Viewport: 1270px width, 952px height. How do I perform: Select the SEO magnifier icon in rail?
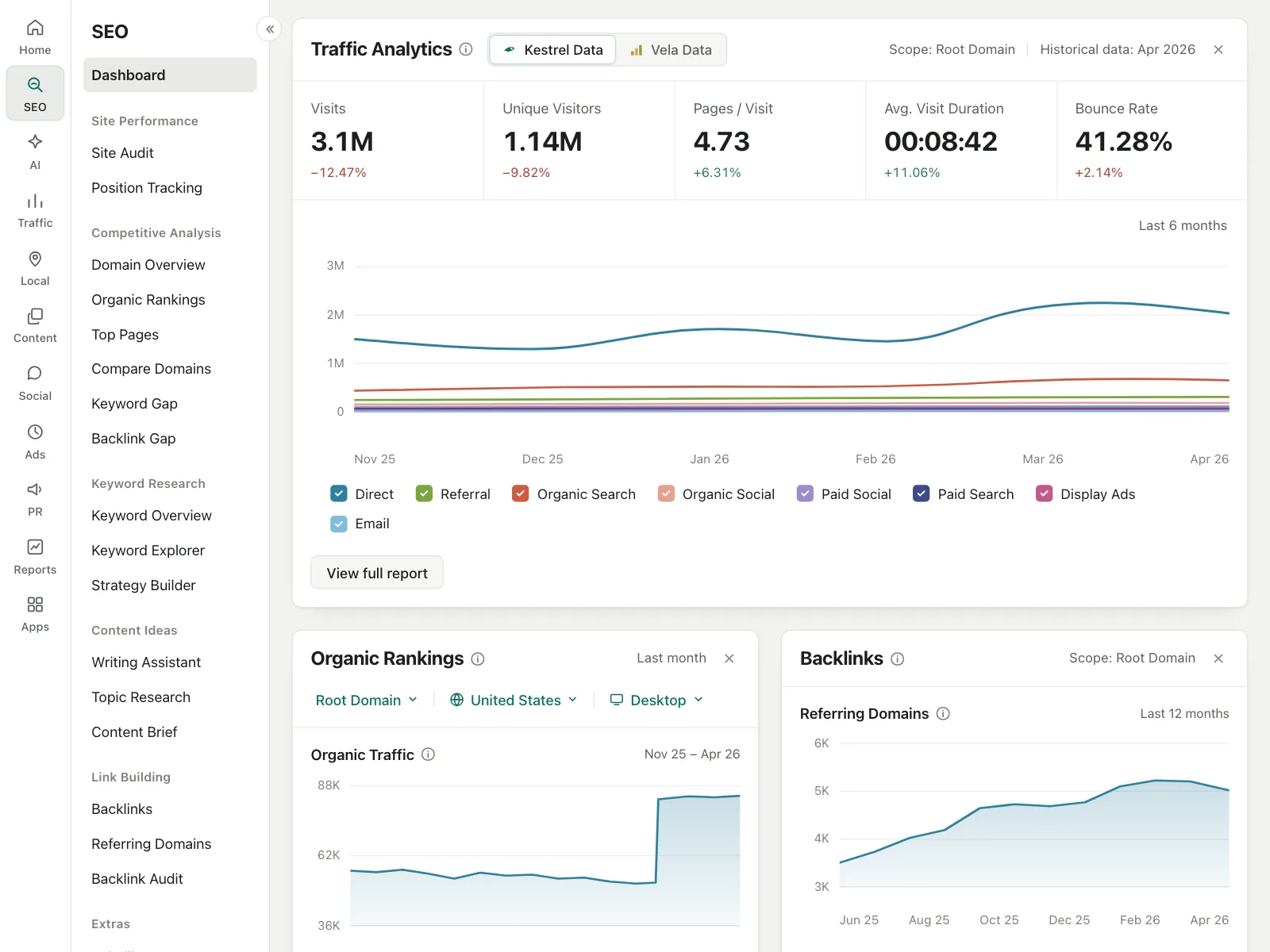(x=35, y=85)
